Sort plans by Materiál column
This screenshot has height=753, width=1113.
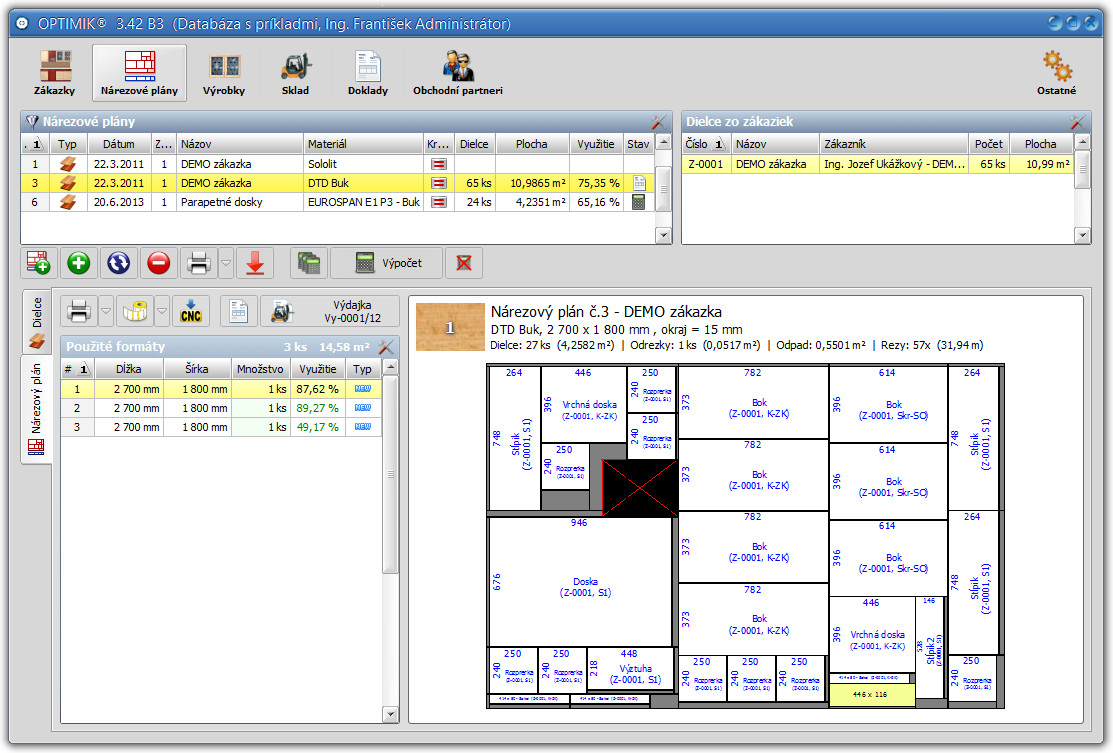coord(363,144)
